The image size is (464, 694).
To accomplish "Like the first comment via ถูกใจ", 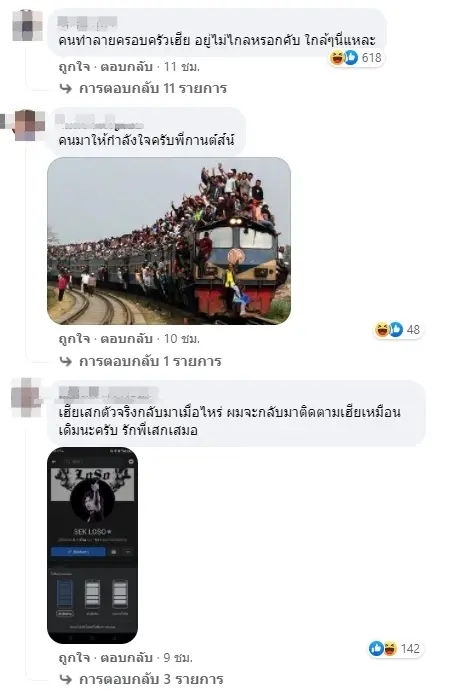I will coord(74,67).
